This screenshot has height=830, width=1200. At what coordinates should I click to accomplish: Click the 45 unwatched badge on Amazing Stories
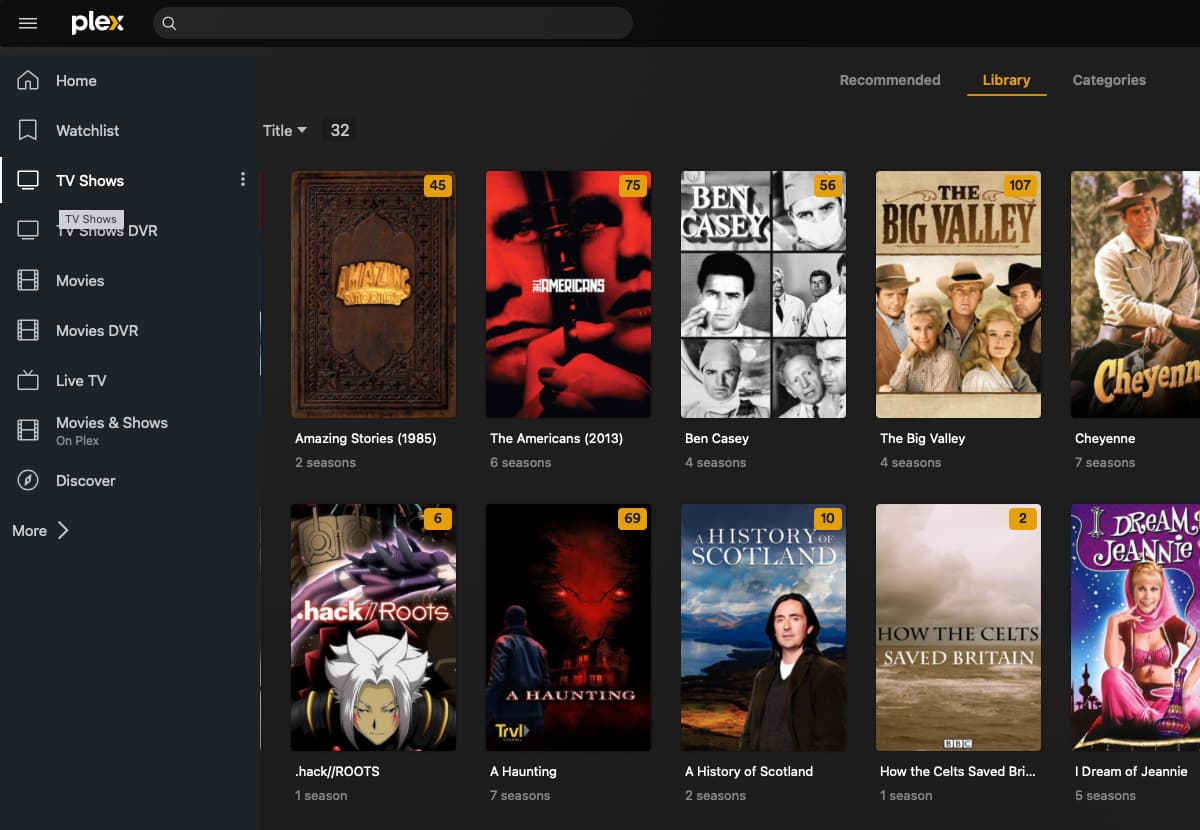point(437,185)
